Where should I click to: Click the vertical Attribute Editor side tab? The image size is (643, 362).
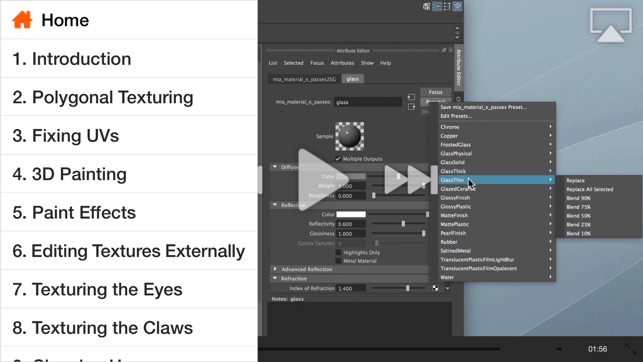pyautogui.click(x=459, y=68)
